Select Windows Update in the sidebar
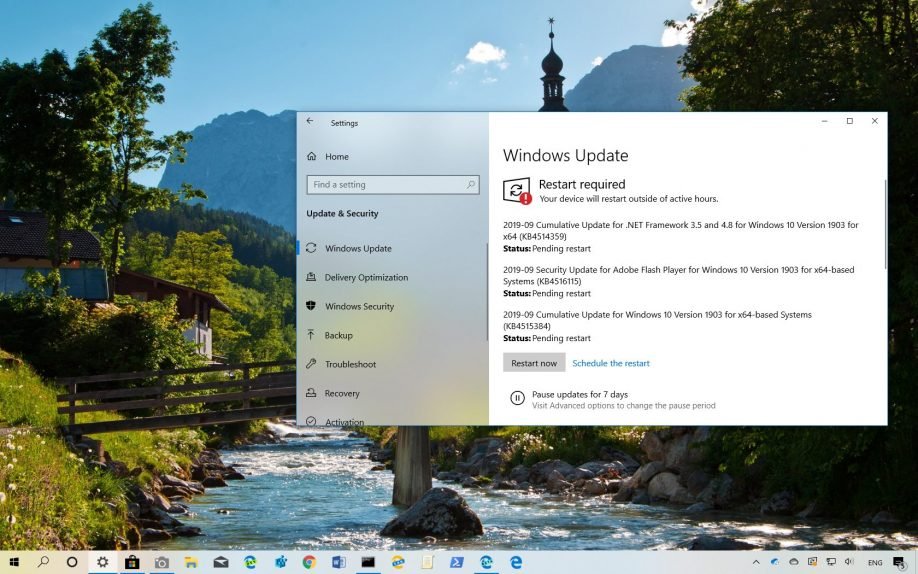 pos(358,248)
